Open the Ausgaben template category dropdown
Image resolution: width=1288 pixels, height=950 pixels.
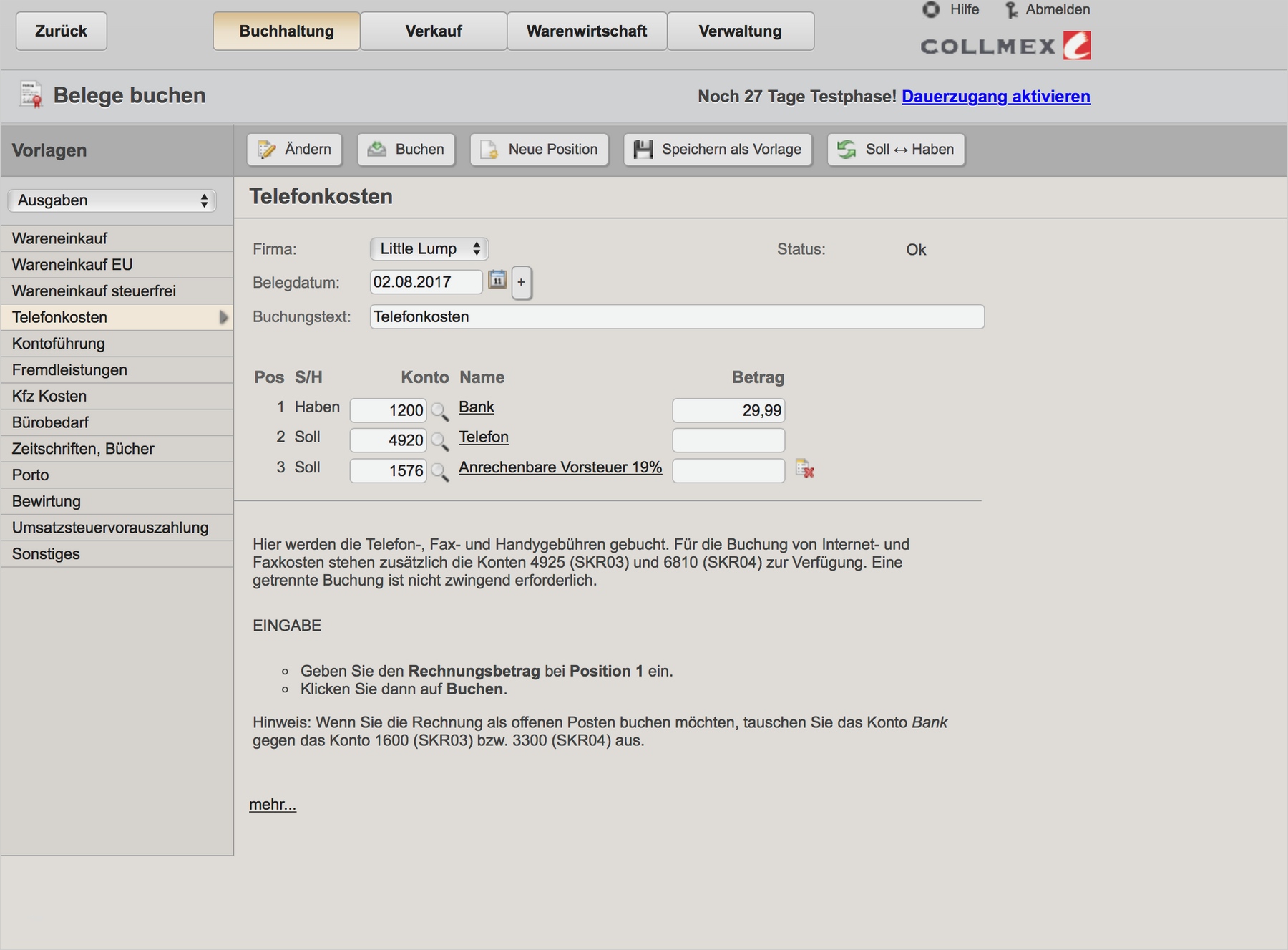(112, 200)
